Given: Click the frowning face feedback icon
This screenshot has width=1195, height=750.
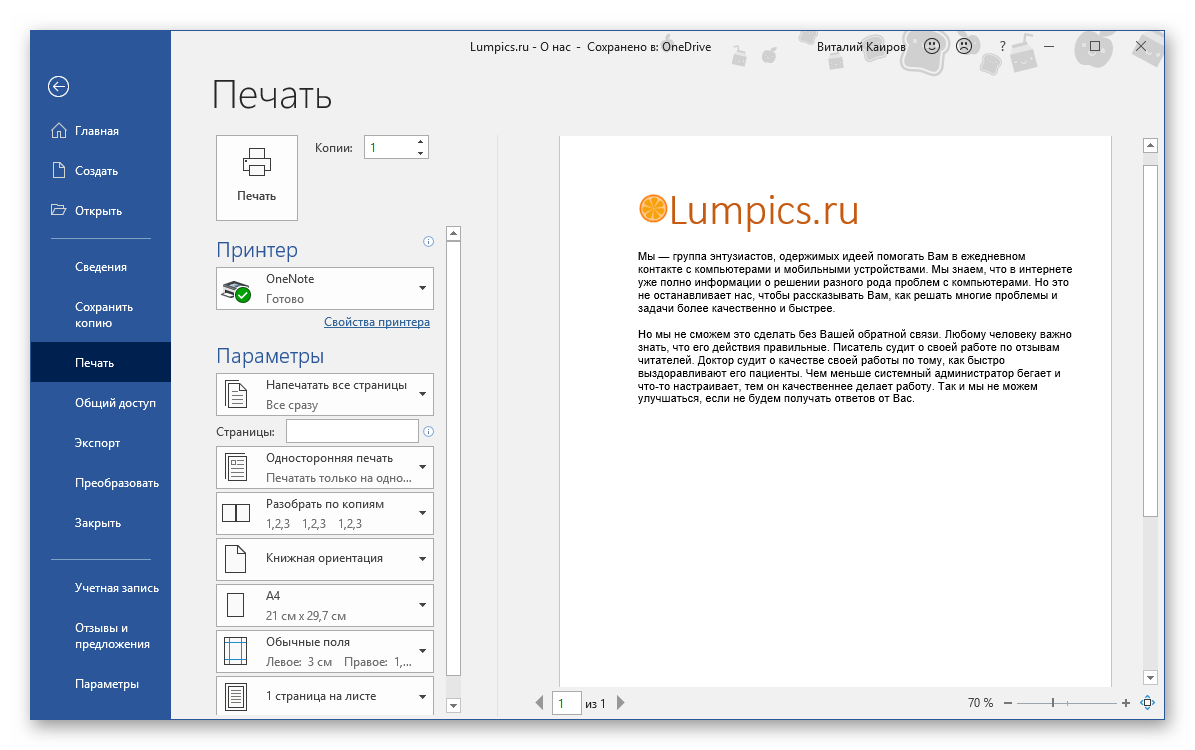Looking at the screenshot, I should click(x=963, y=46).
